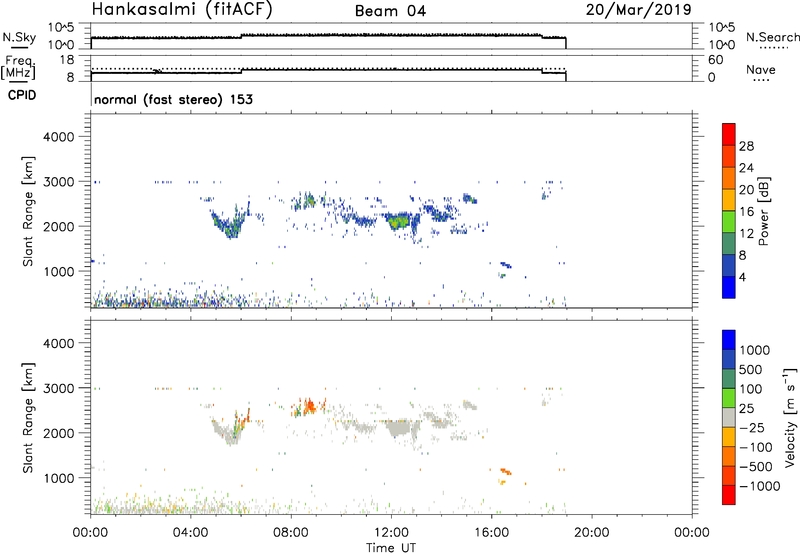Viewport: 800px width, 554px height.
Task: Click the 'N.Sky' legend label
Action: pyautogui.click(x=19, y=37)
